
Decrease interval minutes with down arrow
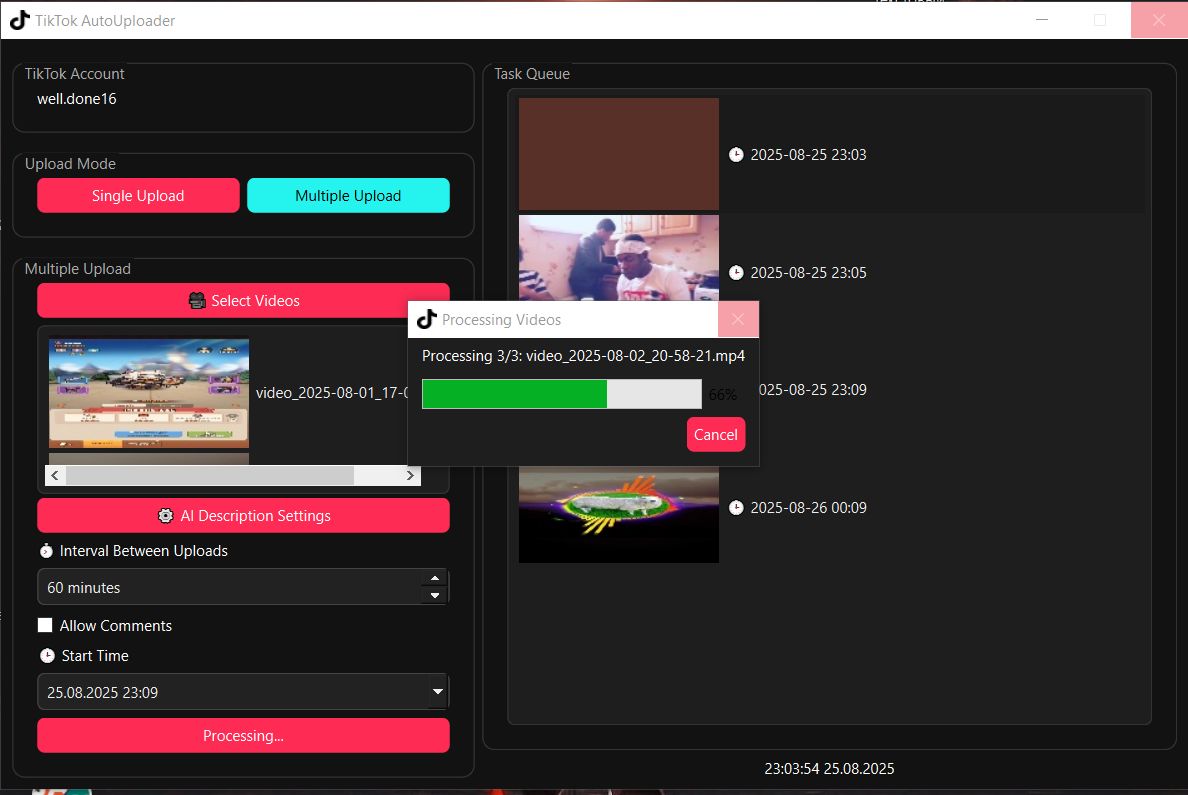(x=434, y=596)
